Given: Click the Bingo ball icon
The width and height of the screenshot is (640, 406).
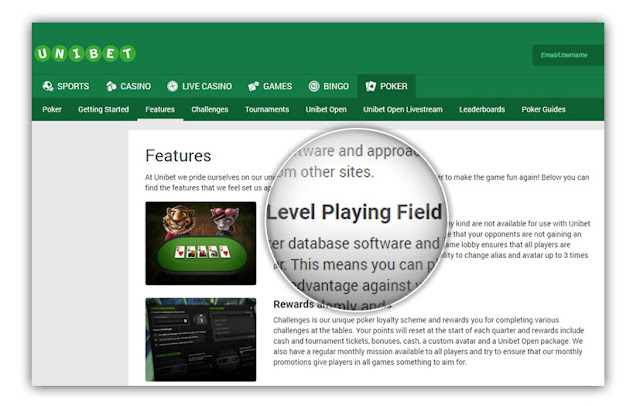Looking at the screenshot, I should (x=314, y=86).
